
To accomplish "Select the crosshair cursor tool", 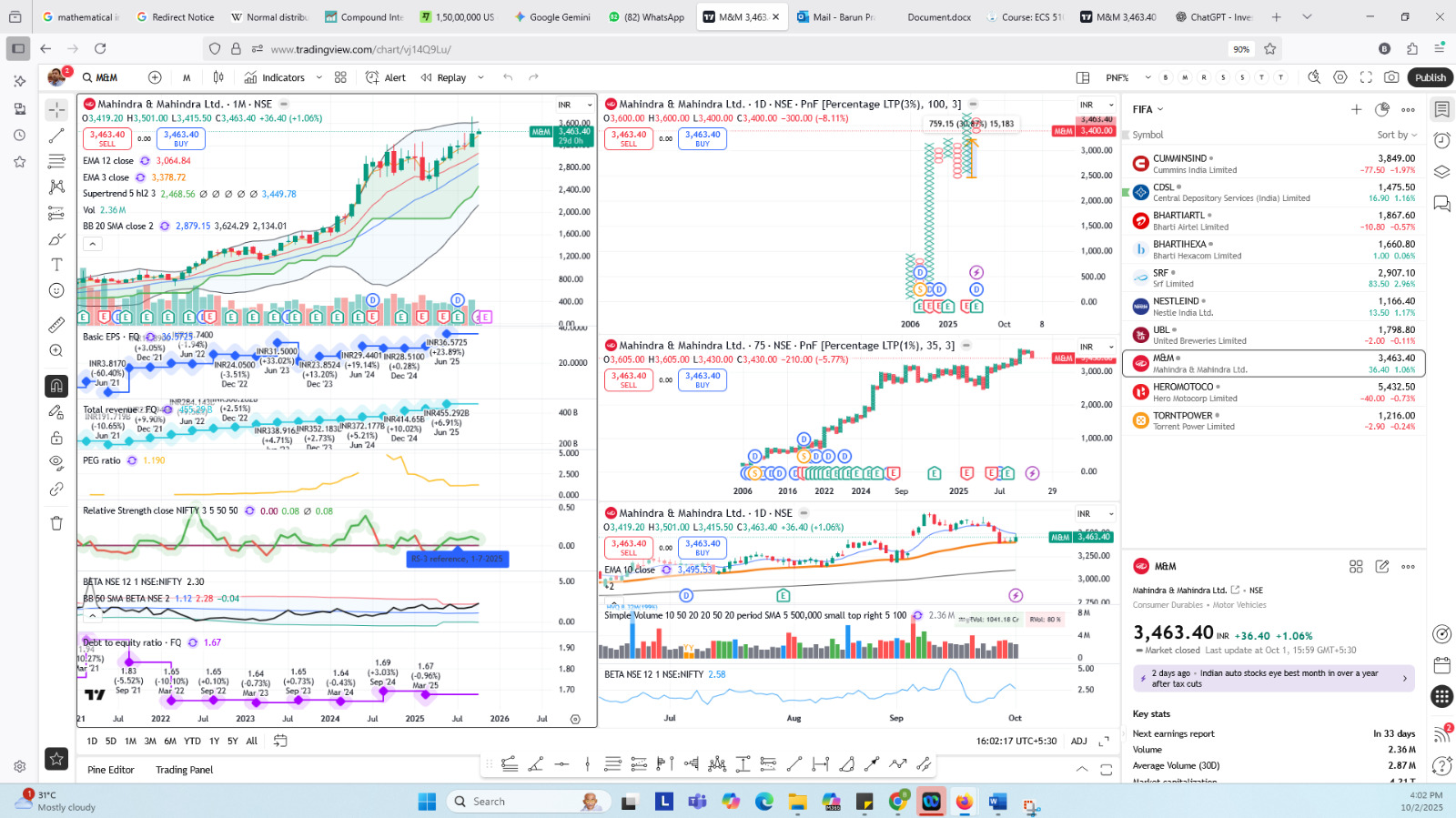I will 56,110.
